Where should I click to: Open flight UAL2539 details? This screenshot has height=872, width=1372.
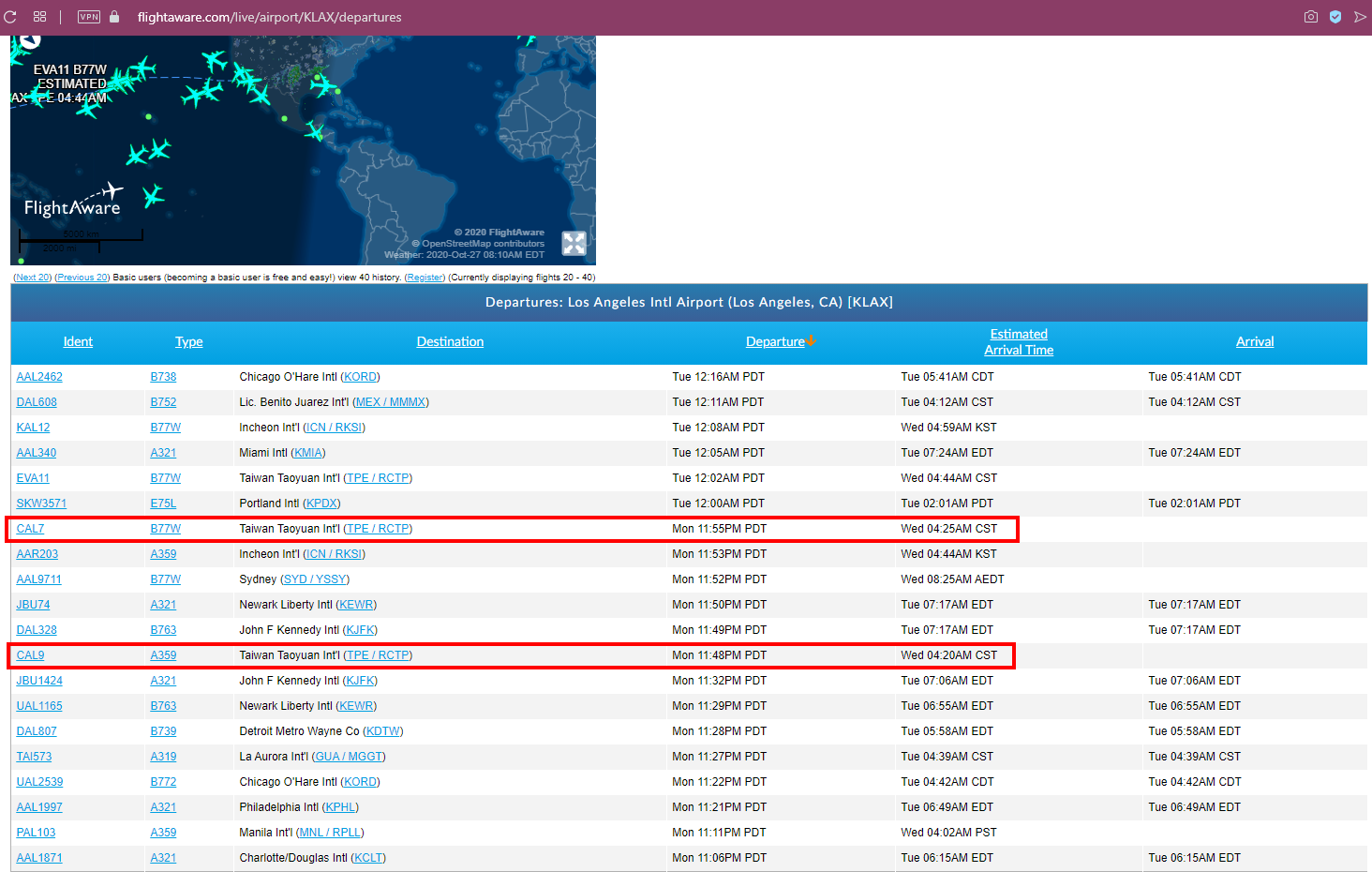click(39, 782)
